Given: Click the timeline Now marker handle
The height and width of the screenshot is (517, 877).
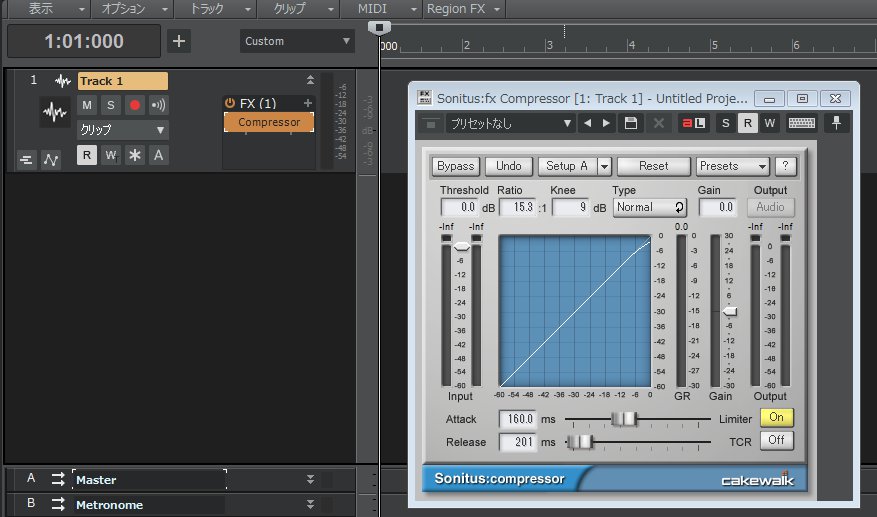Looking at the screenshot, I should click(x=379, y=27).
